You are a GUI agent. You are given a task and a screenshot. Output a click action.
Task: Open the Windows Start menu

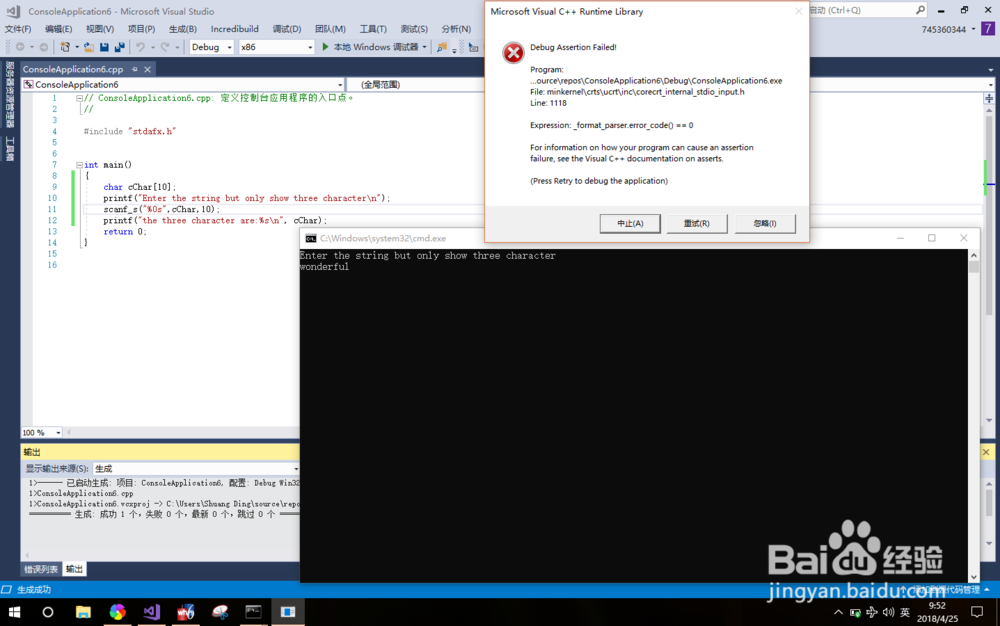click(x=14, y=612)
